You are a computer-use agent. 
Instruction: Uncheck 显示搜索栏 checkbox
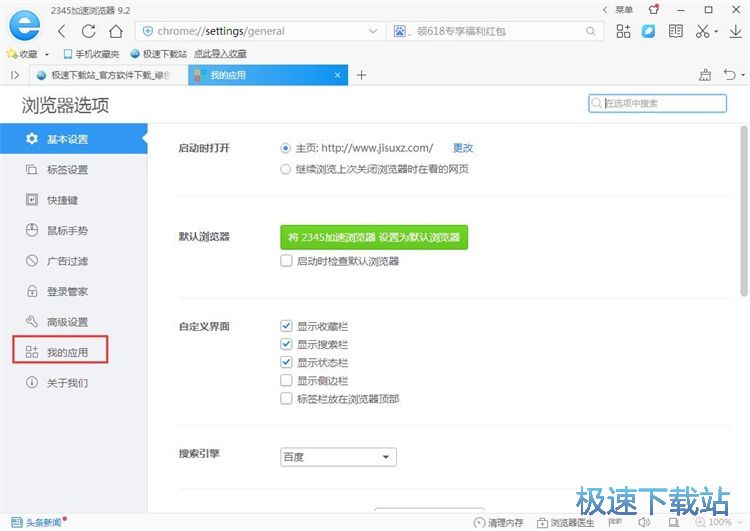click(286, 344)
